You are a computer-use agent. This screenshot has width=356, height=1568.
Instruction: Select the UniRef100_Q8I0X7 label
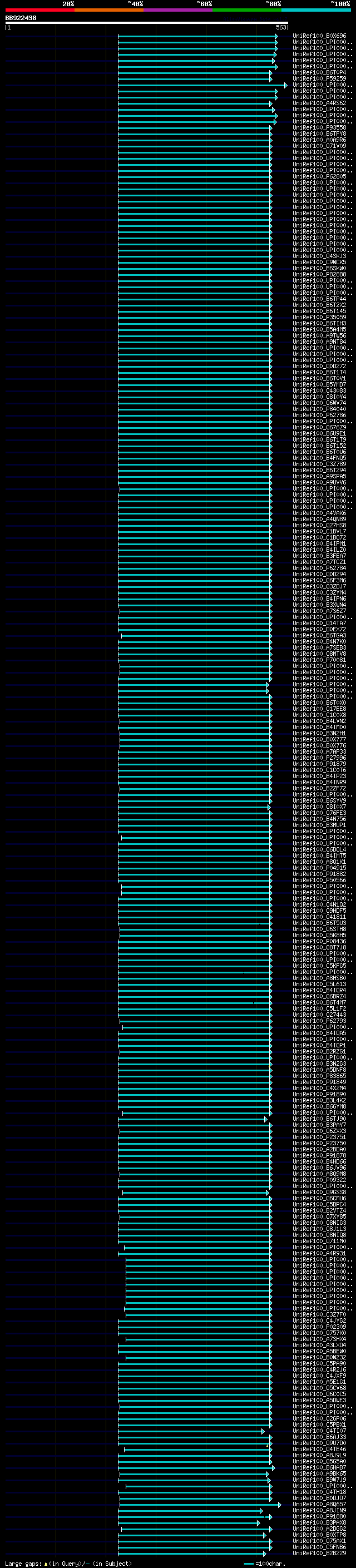point(319,807)
